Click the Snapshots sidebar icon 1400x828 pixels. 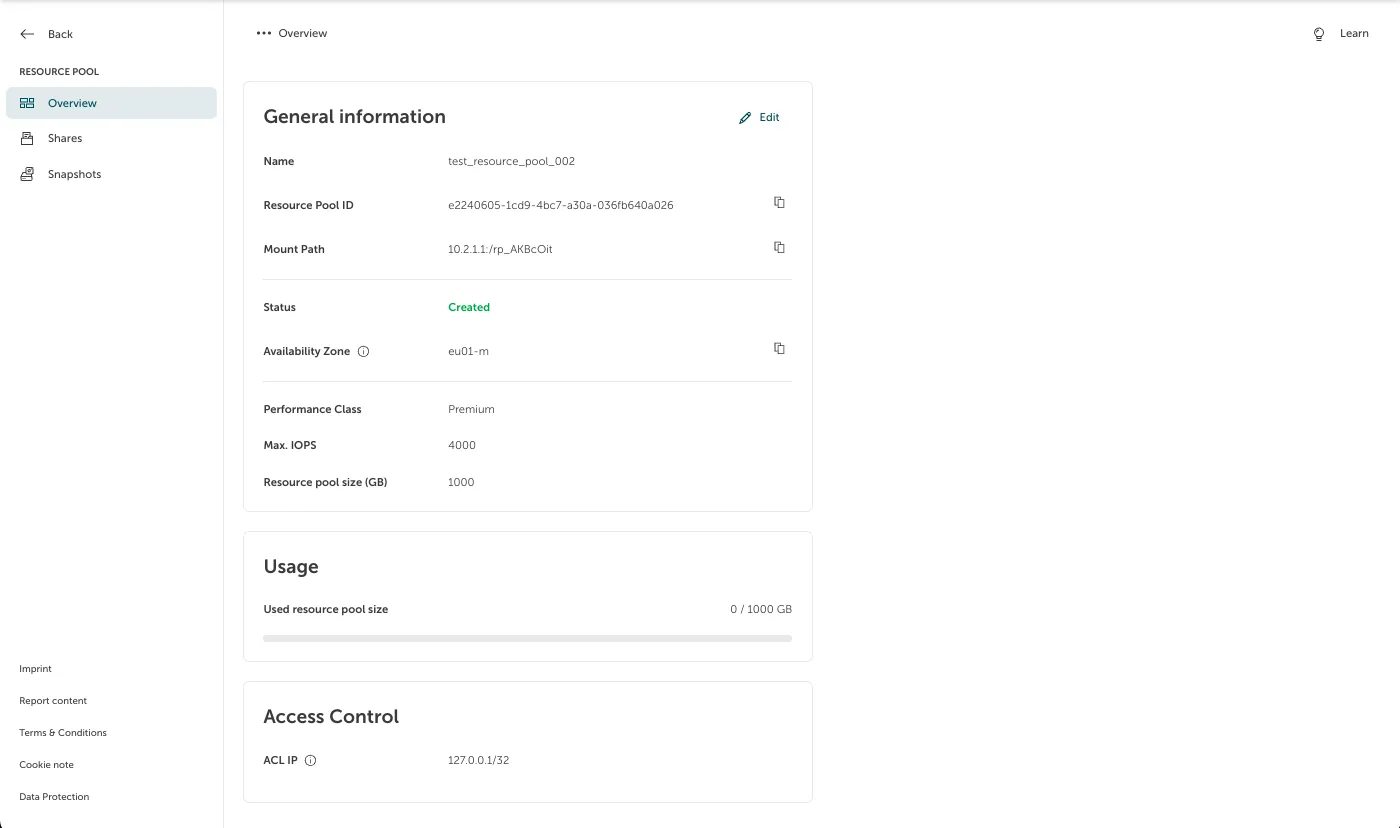[x=27, y=175]
